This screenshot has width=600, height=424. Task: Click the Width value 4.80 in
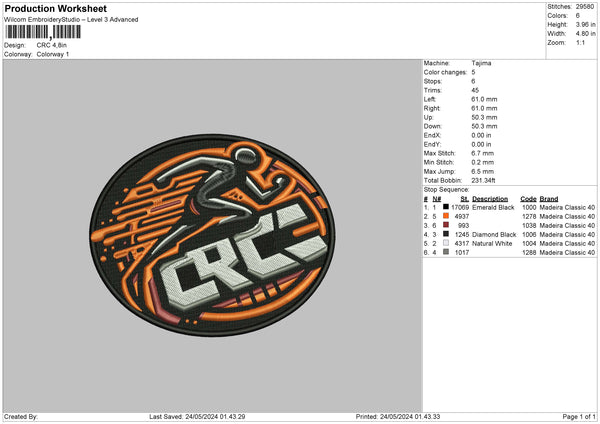585,34
